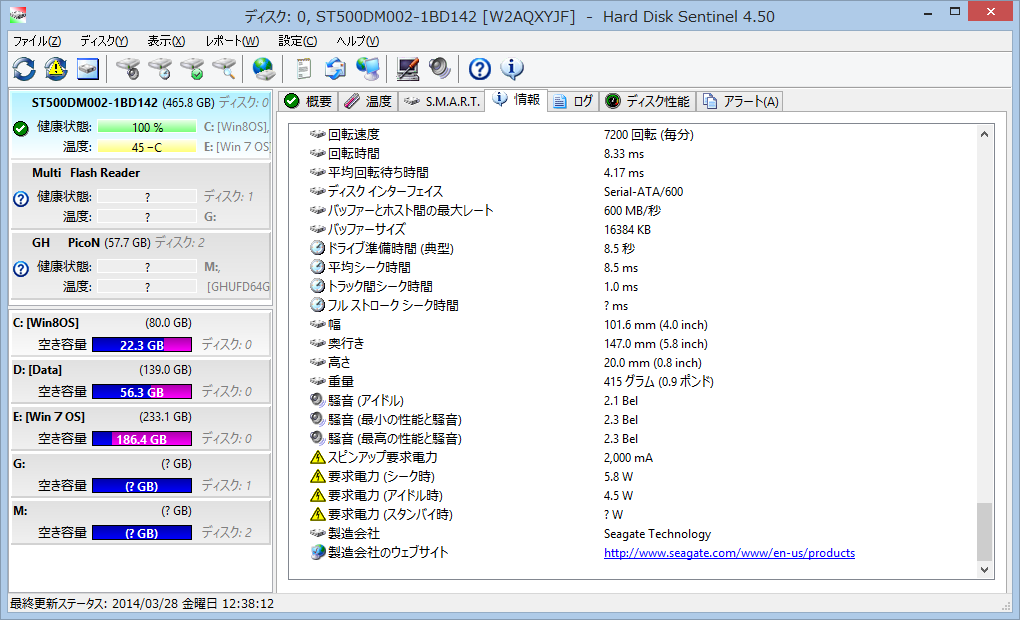Open the ヘルプ menu
The image size is (1020, 620).
click(x=358, y=41)
